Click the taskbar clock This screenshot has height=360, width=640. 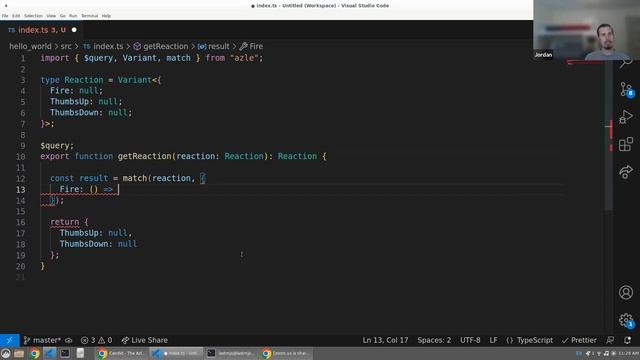coord(629,353)
